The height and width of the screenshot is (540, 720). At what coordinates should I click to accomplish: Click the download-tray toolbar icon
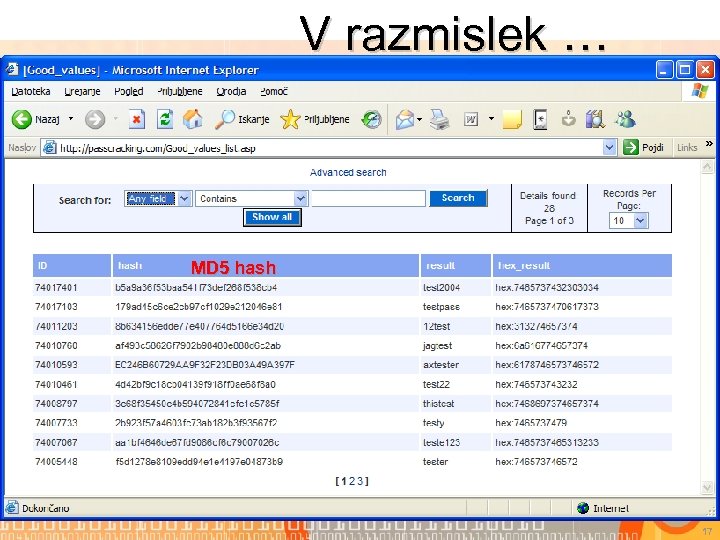point(568,119)
